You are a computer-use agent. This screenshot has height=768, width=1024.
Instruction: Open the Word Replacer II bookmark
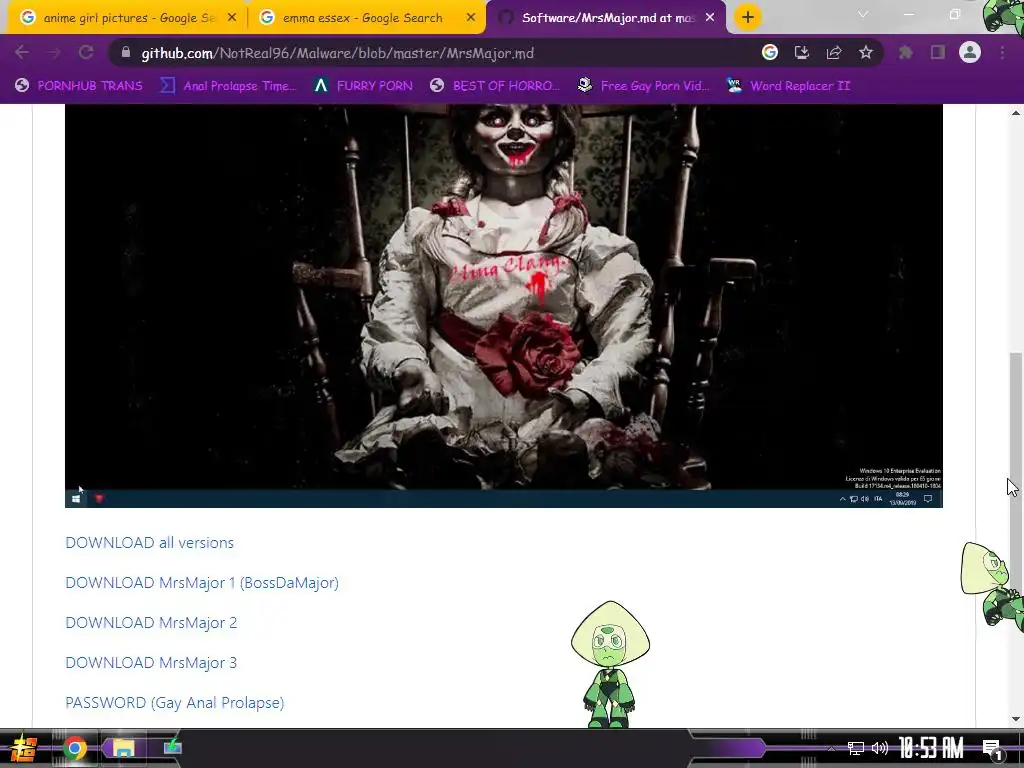(789, 86)
